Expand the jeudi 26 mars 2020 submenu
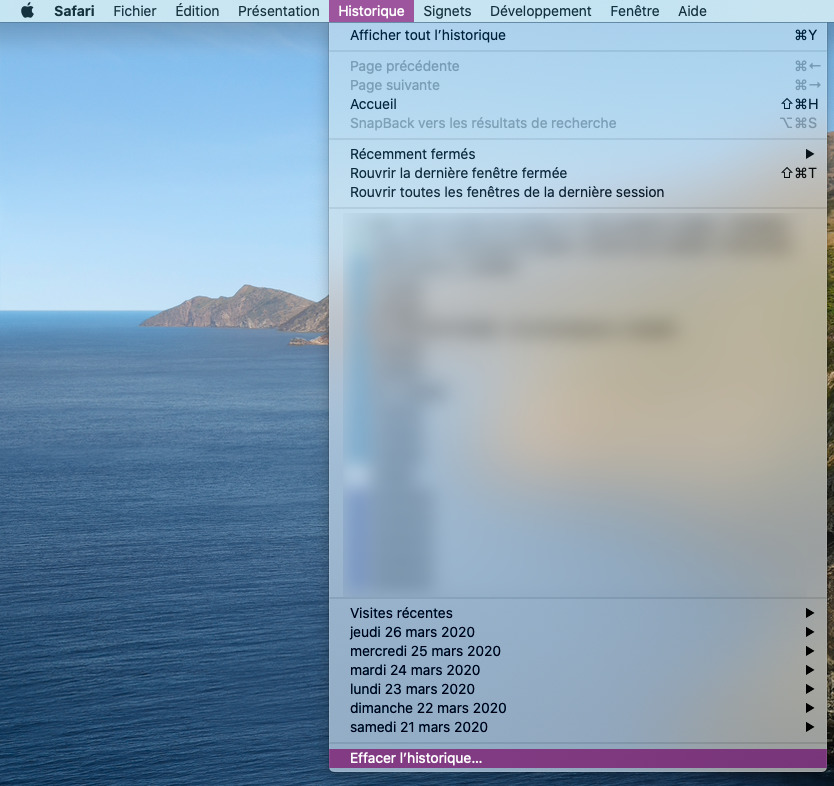834x786 pixels. (411, 632)
